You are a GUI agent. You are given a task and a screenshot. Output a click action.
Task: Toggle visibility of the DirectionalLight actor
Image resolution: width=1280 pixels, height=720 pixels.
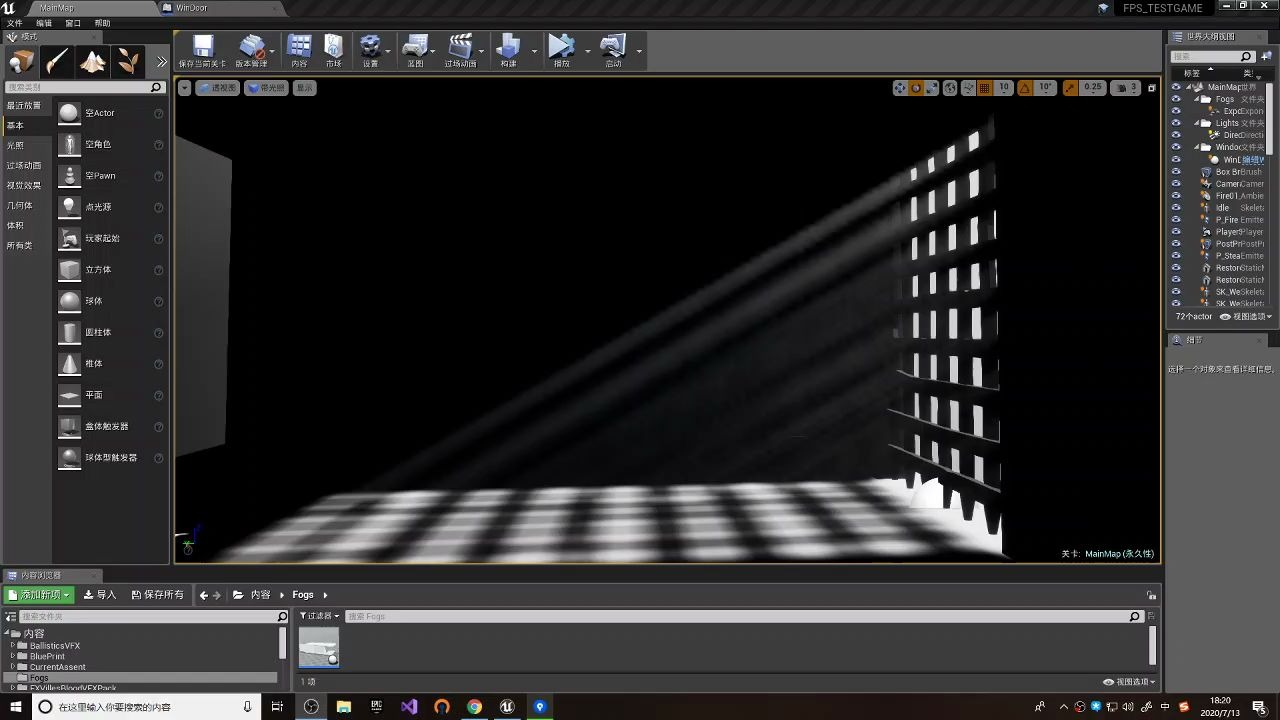click(x=1175, y=135)
